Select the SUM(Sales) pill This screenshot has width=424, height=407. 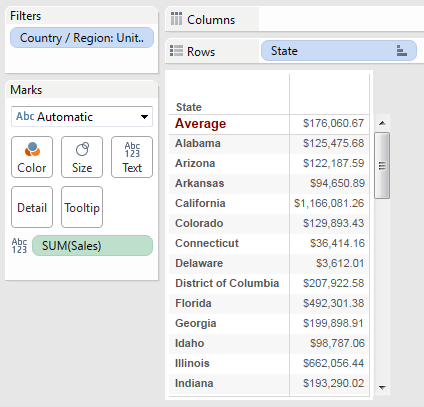tap(92, 246)
